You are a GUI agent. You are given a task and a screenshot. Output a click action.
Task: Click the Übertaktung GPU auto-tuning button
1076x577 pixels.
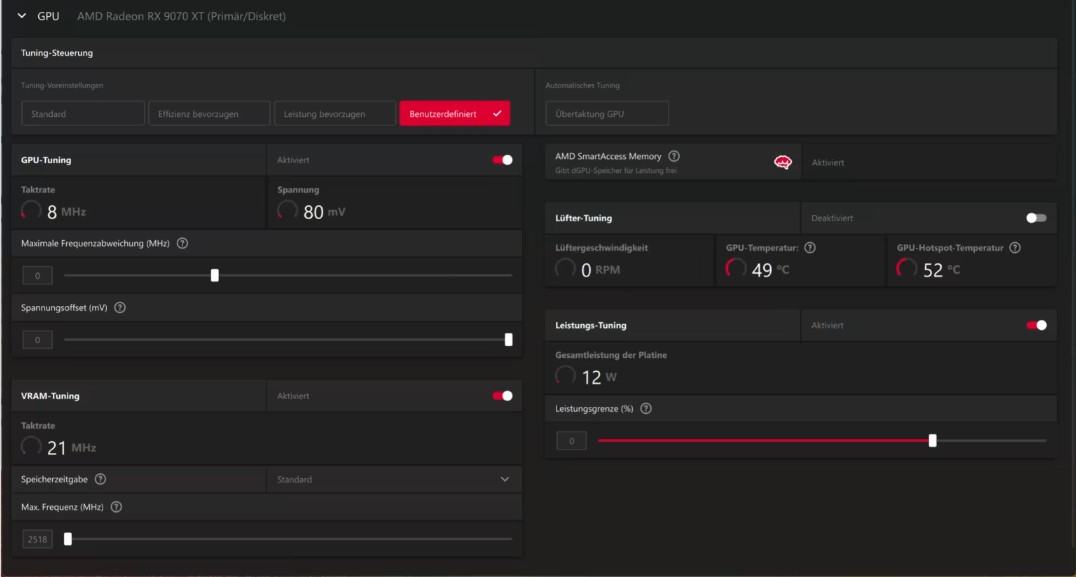coord(607,114)
